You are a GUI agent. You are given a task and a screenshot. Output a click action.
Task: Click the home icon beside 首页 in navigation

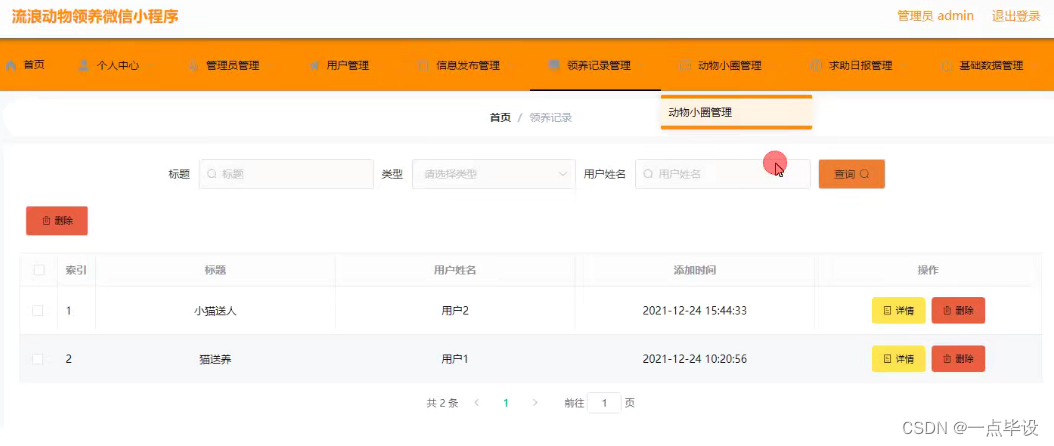click(x=11, y=66)
